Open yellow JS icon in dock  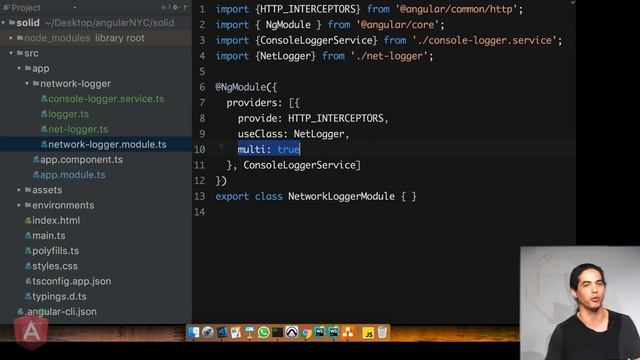point(368,333)
